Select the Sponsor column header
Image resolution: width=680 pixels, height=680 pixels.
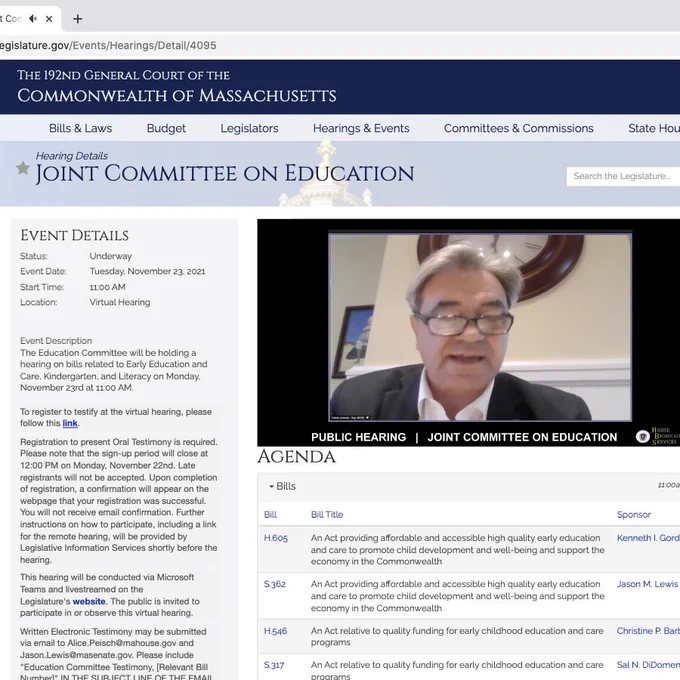pos(634,515)
